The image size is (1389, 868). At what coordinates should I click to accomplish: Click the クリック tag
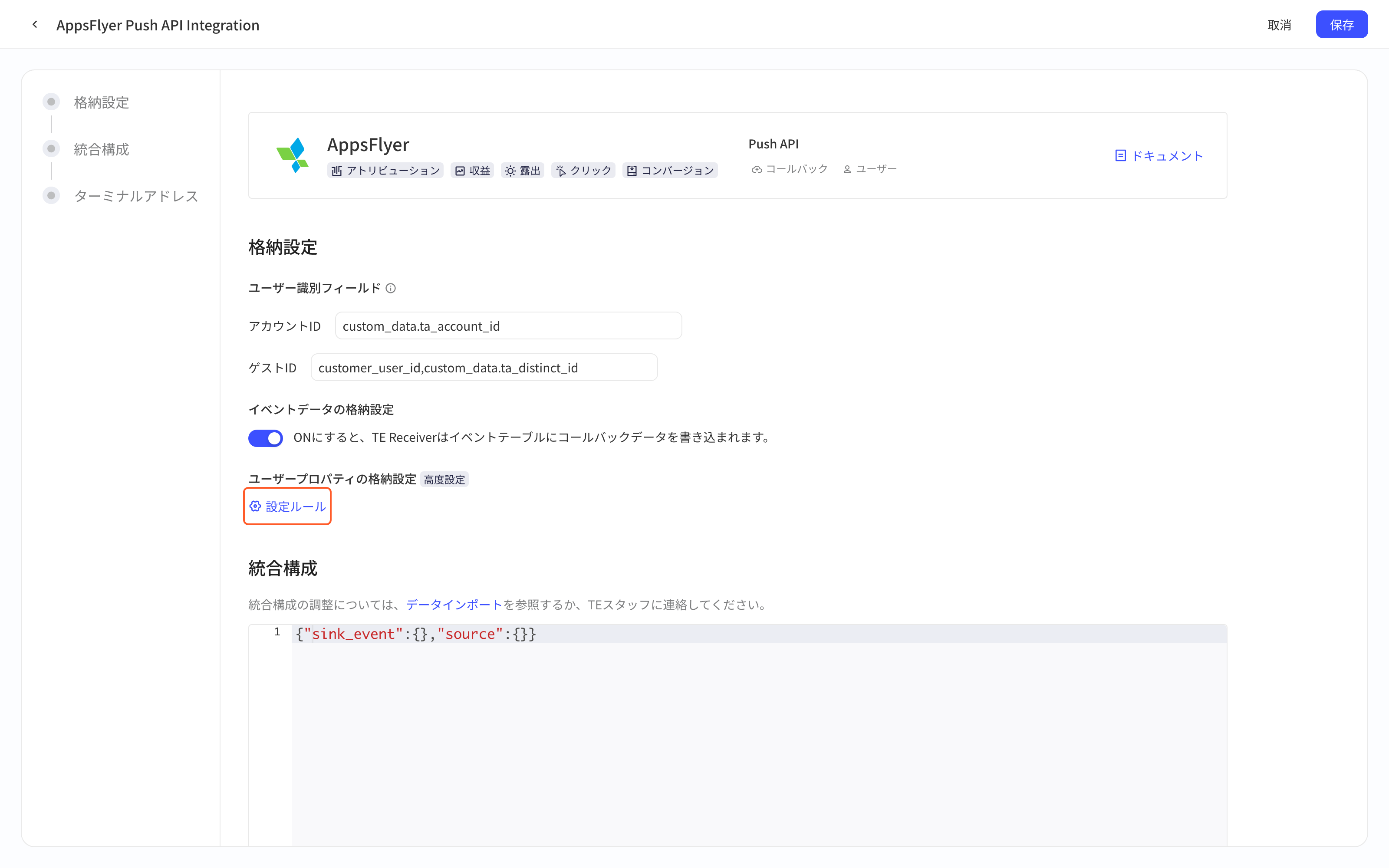[583, 171]
